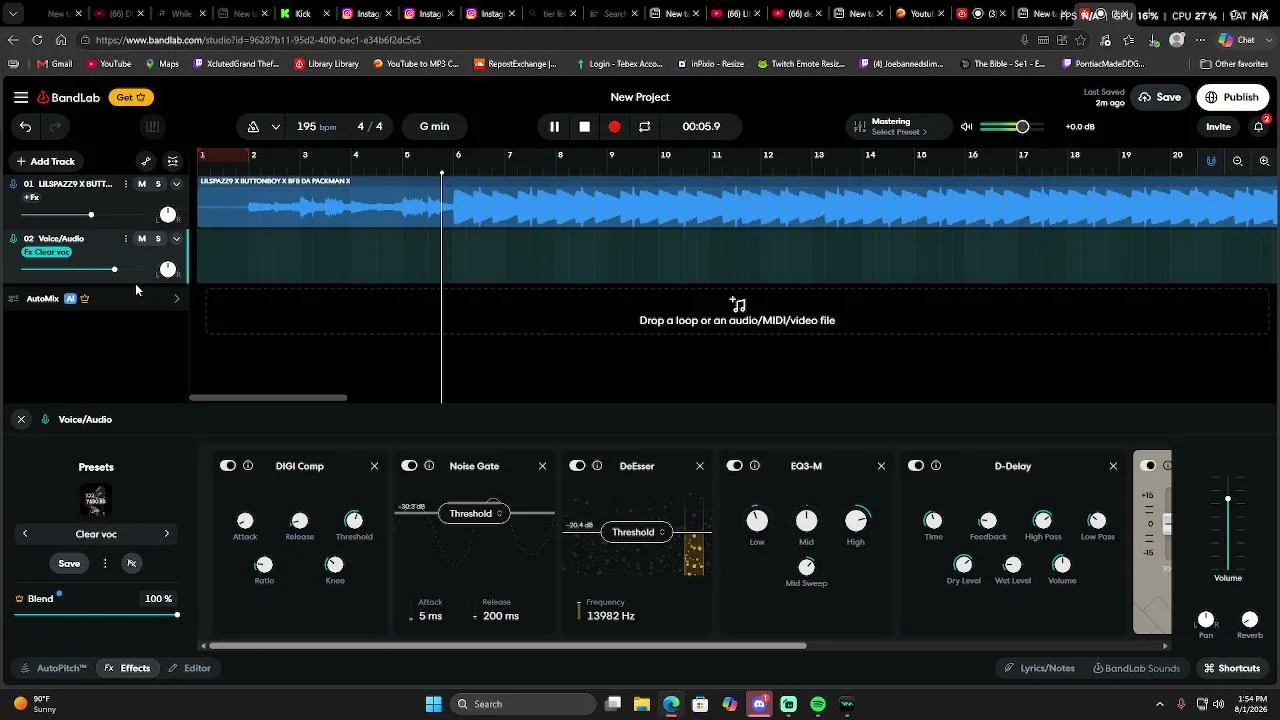Screen dimensions: 1280x720
Task: Open the G min key selector
Action: click(434, 126)
